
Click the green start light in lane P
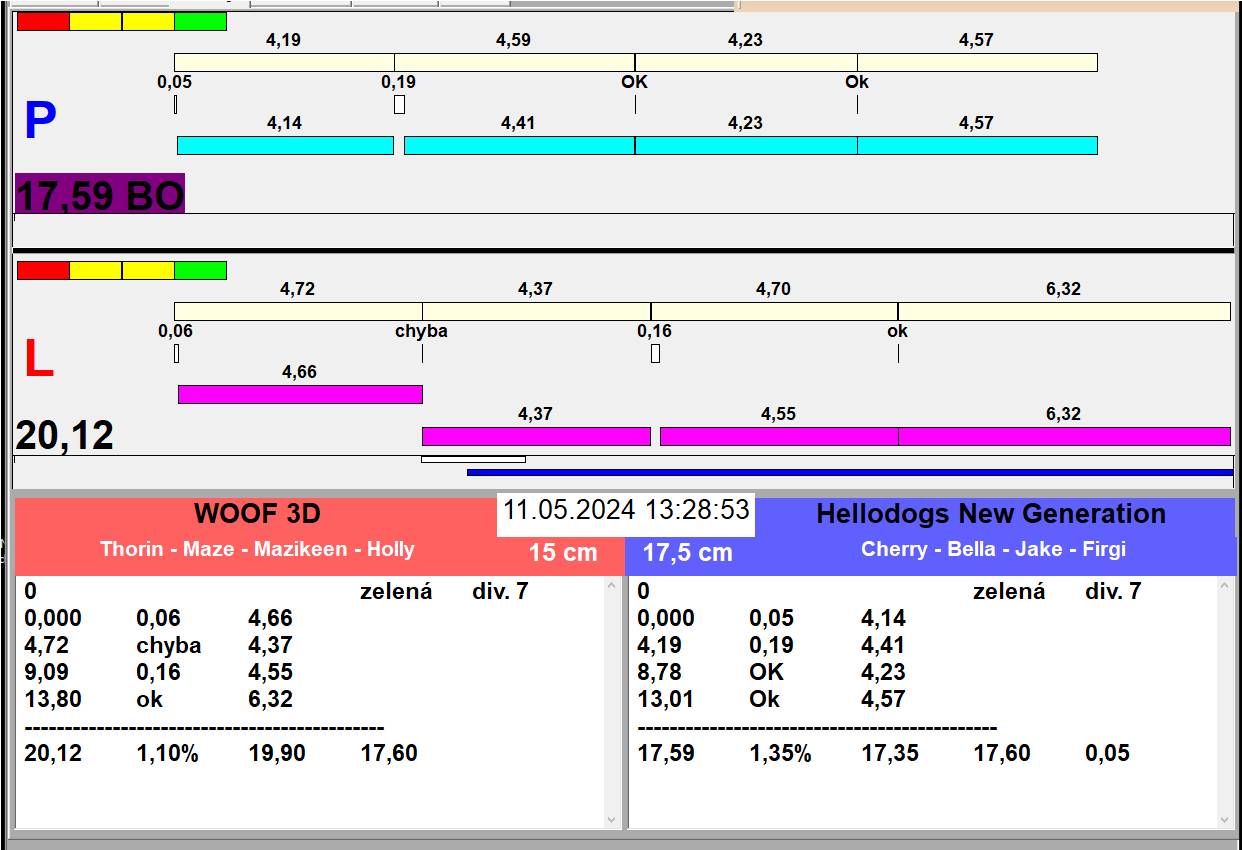[x=200, y=21]
